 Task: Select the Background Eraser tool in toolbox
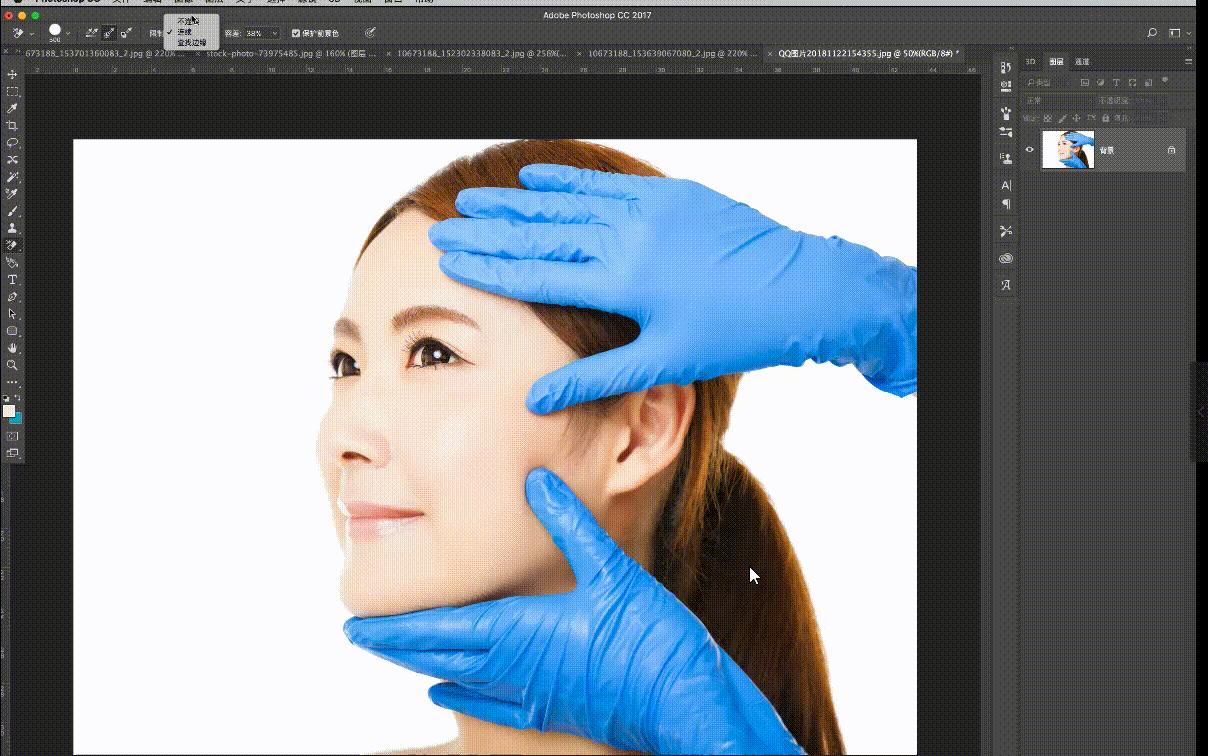pyautogui.click(x=13, y=245)
